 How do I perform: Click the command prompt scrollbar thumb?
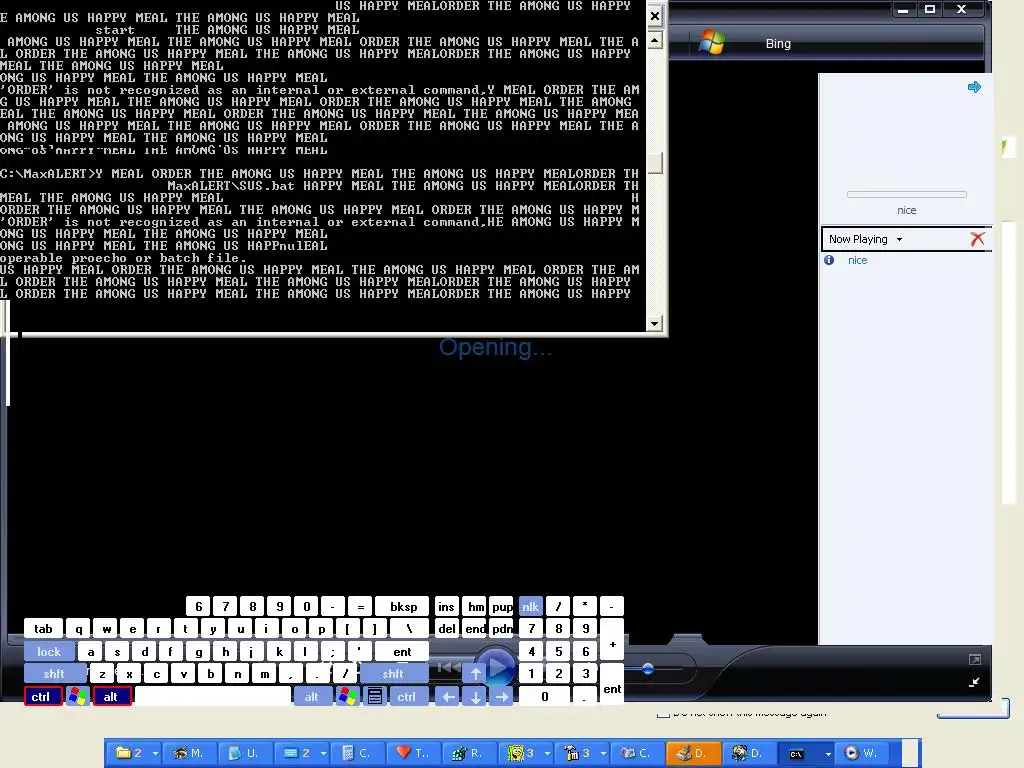pyautogui.click(x=655, y=162)
